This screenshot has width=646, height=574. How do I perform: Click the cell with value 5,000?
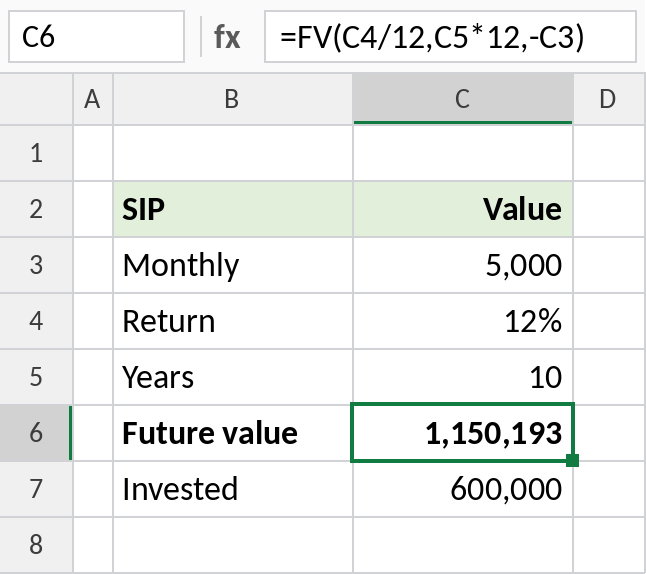[x=463, y=265]
